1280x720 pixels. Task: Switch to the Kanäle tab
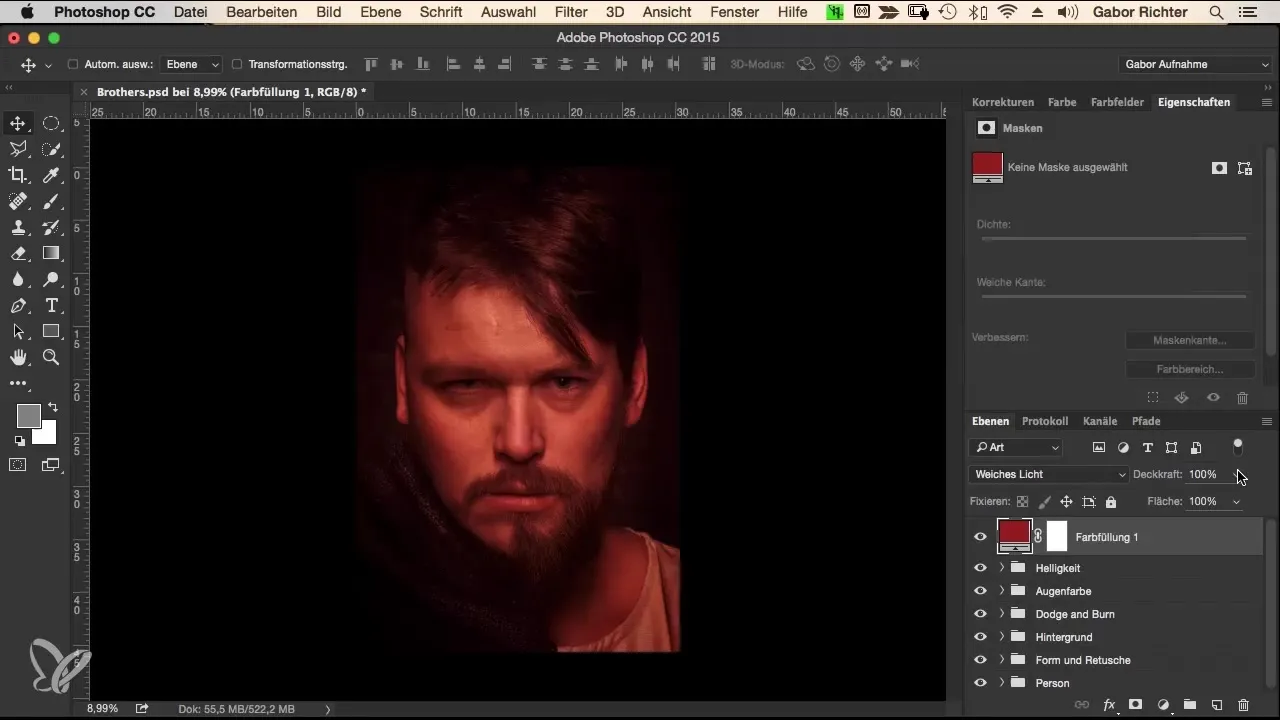(1100, 421)
